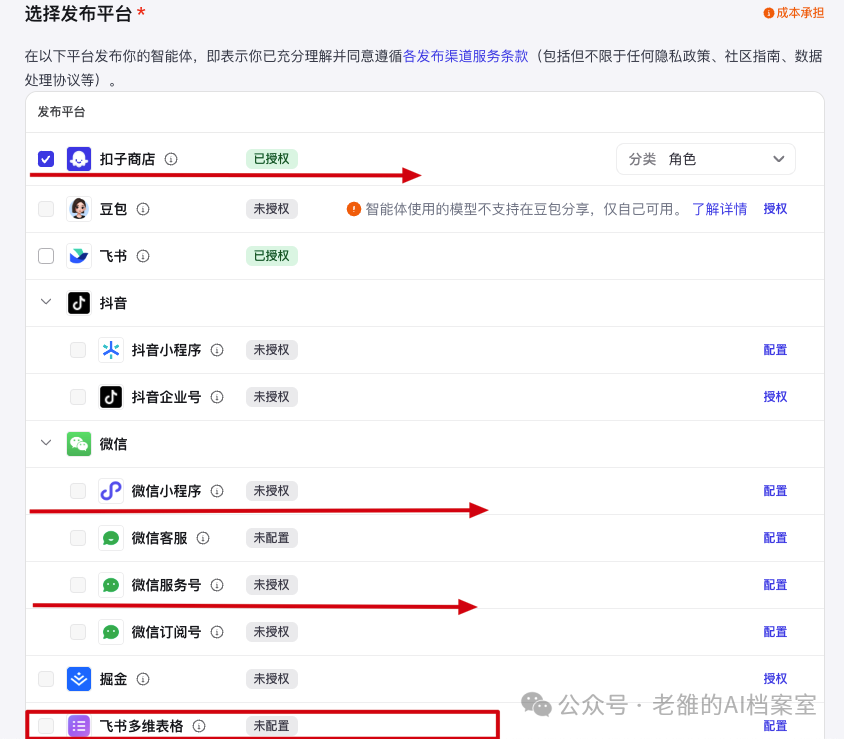Click the 掘金 logo icon
844x739 pixels.
coord(79,679)
